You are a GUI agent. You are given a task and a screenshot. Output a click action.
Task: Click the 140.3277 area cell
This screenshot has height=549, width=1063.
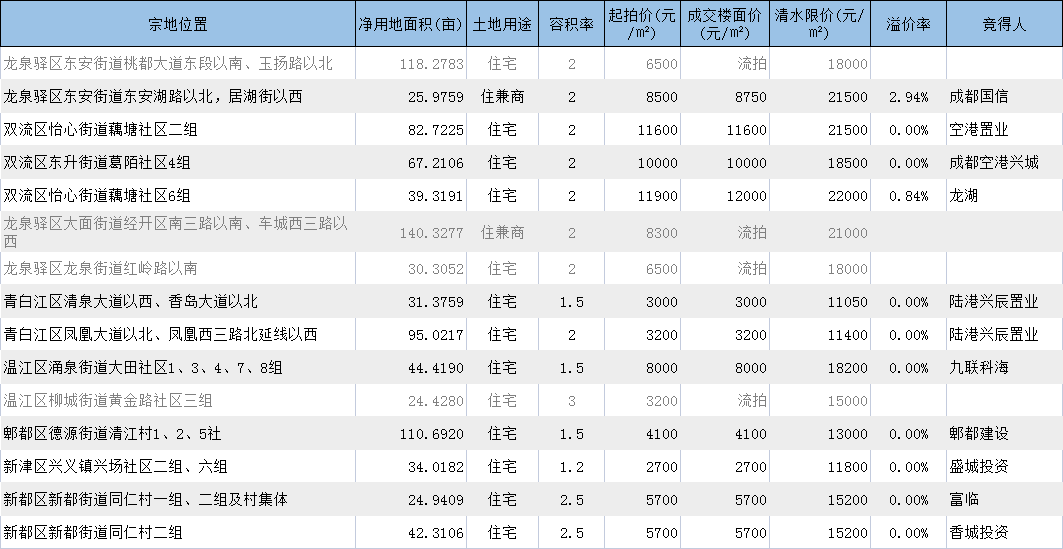(411, 232)
